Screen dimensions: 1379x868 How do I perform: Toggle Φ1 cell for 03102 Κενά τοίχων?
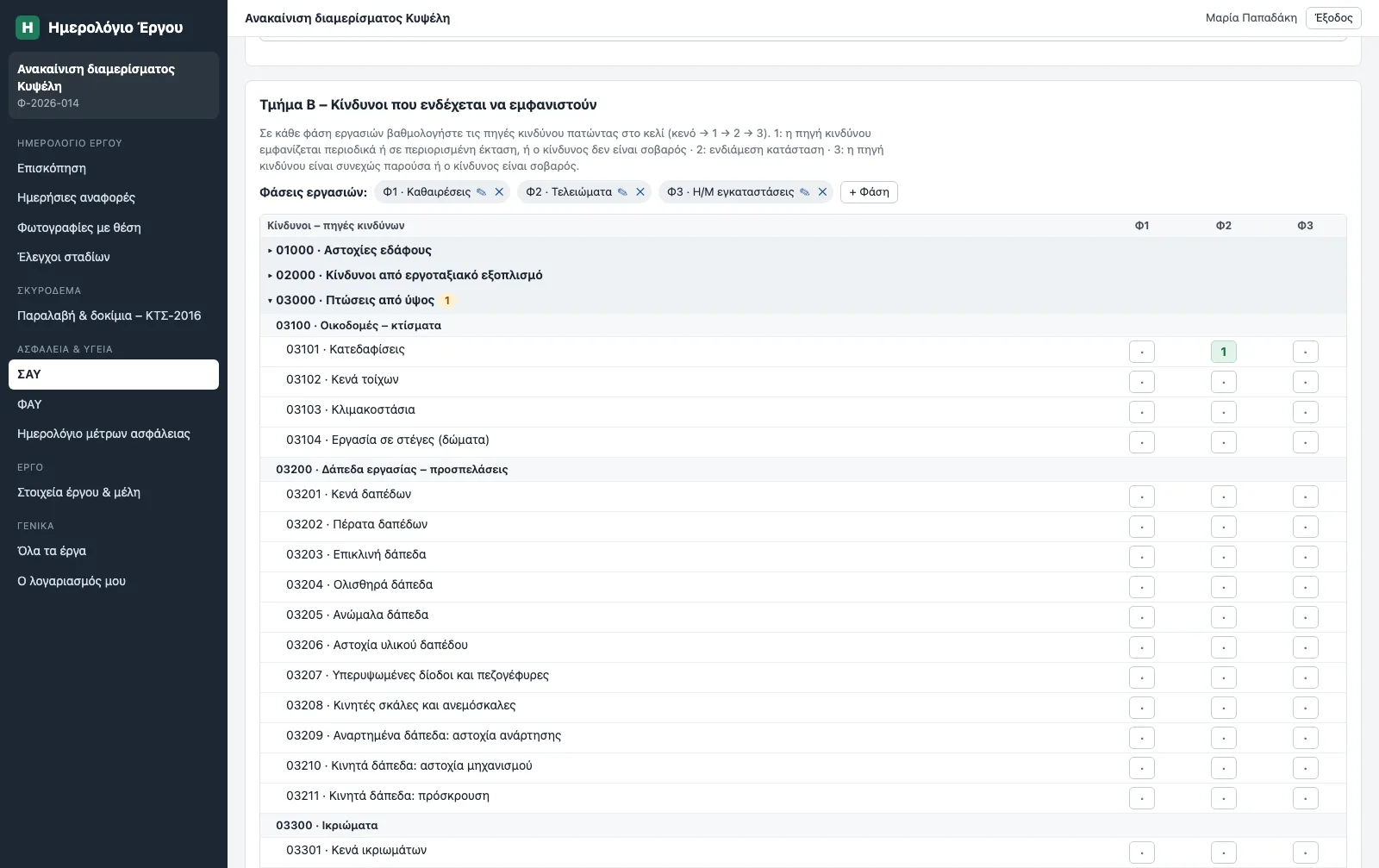1142,382
